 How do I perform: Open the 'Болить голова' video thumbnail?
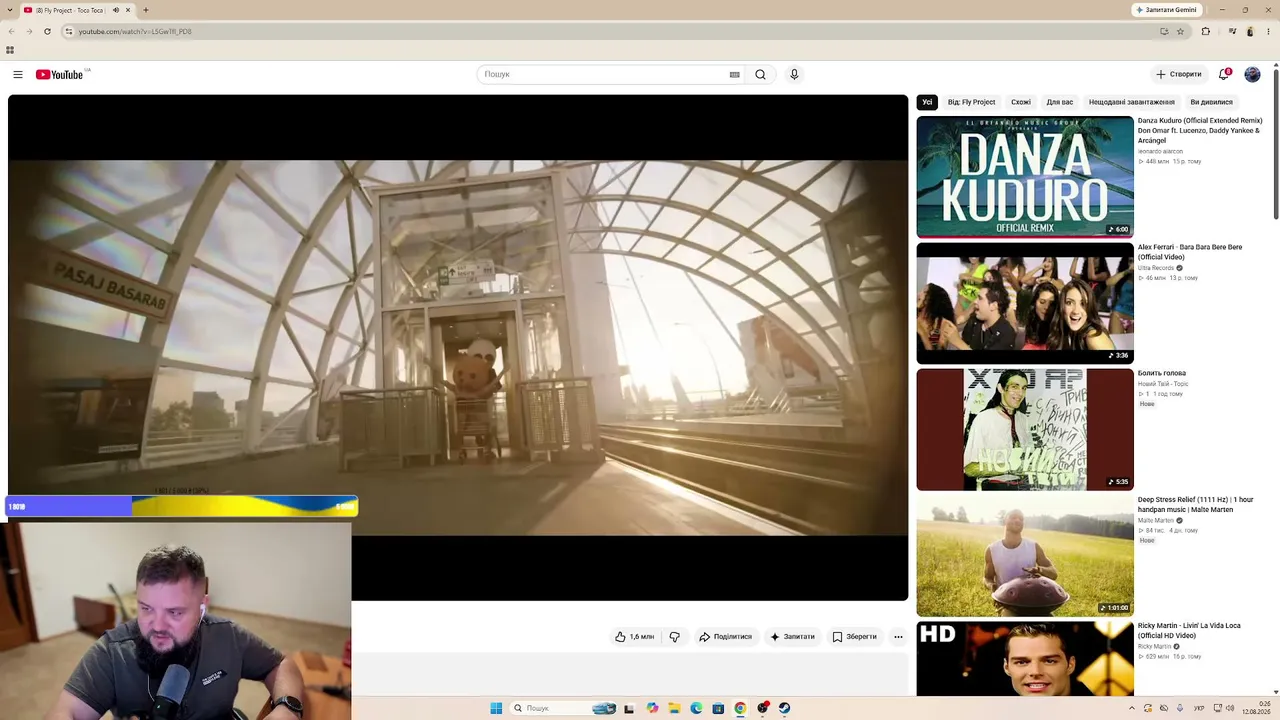[x=1025, y=429]
